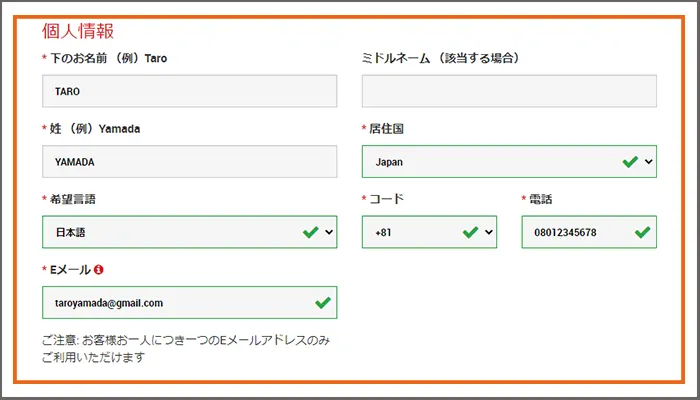700x400 pixels.
Task: Click the 下のお名前 (例) Taro label
Action: coord(108,58)
